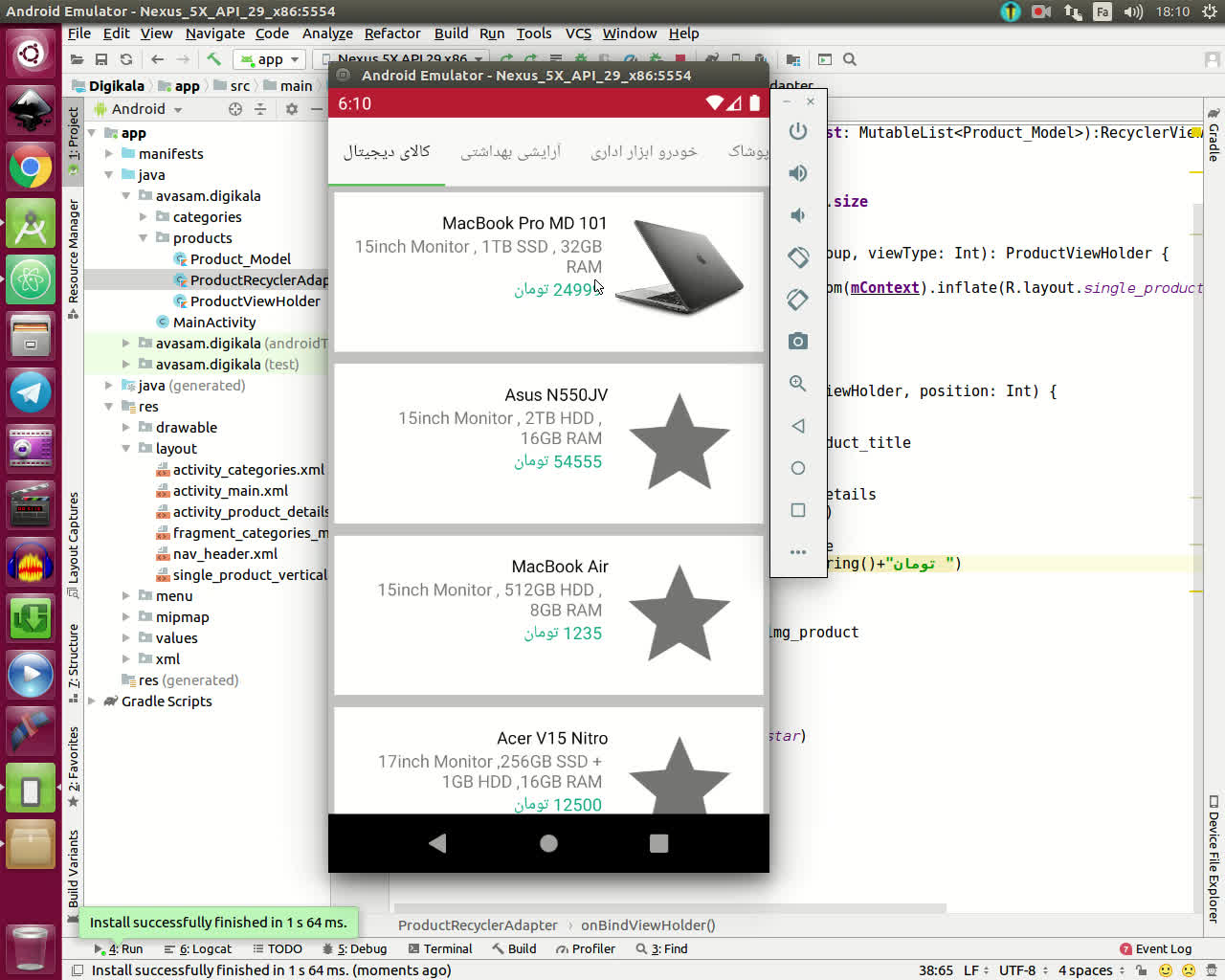This screenshot has width=1225, height=980.
Task: Click the emulator zoom magnifier icon
Action: coord(797,384)
